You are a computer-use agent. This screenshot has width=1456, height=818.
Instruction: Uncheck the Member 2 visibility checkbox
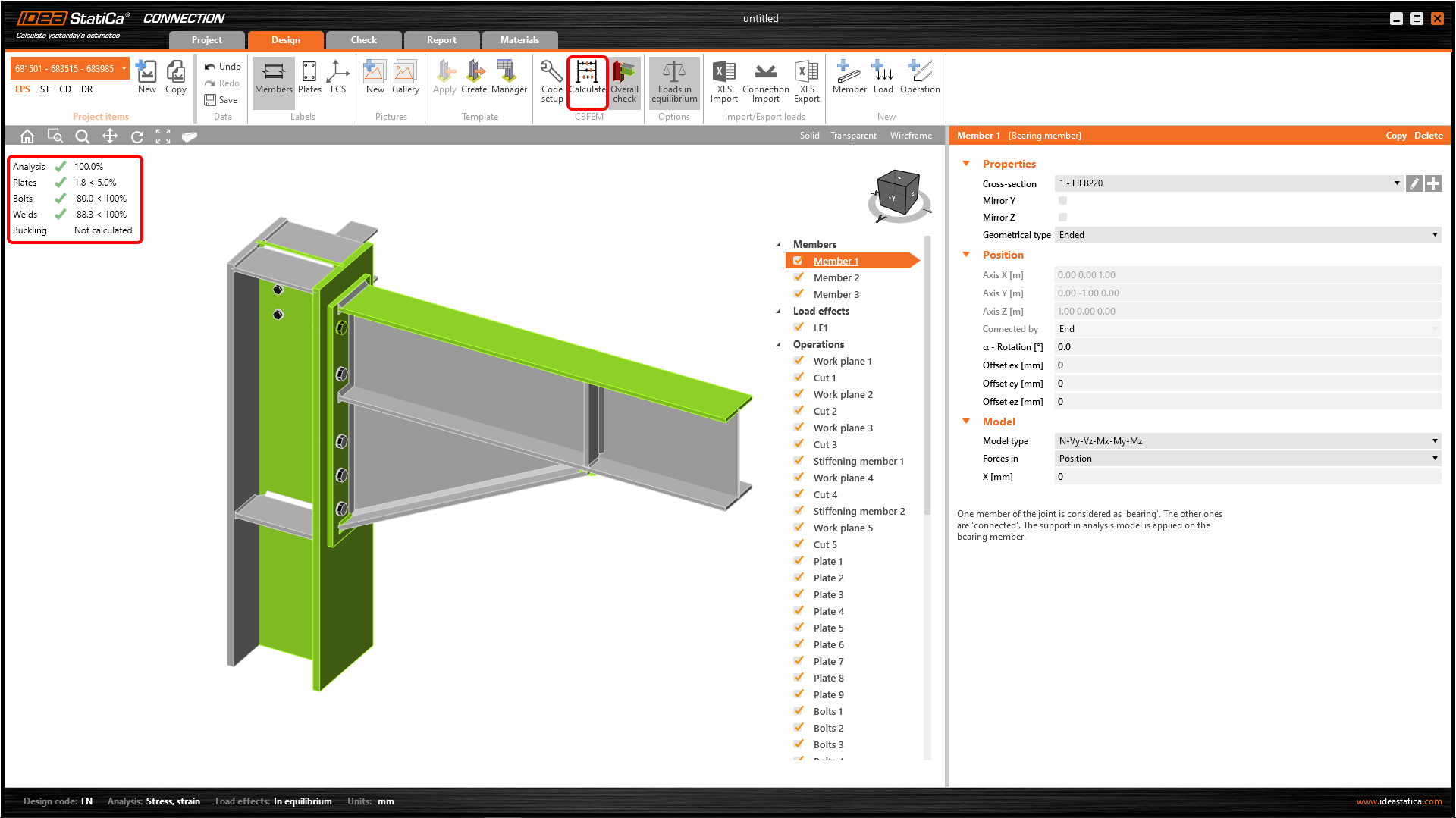[x=799, y=277]
